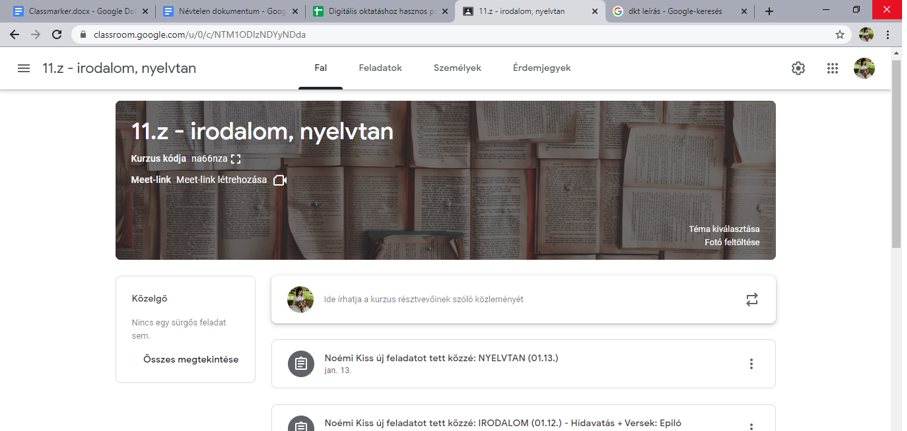Image resolution: width=907 pixels, height=431 pixels.
Task: Open a new browser tab
Action: (769, 12)
